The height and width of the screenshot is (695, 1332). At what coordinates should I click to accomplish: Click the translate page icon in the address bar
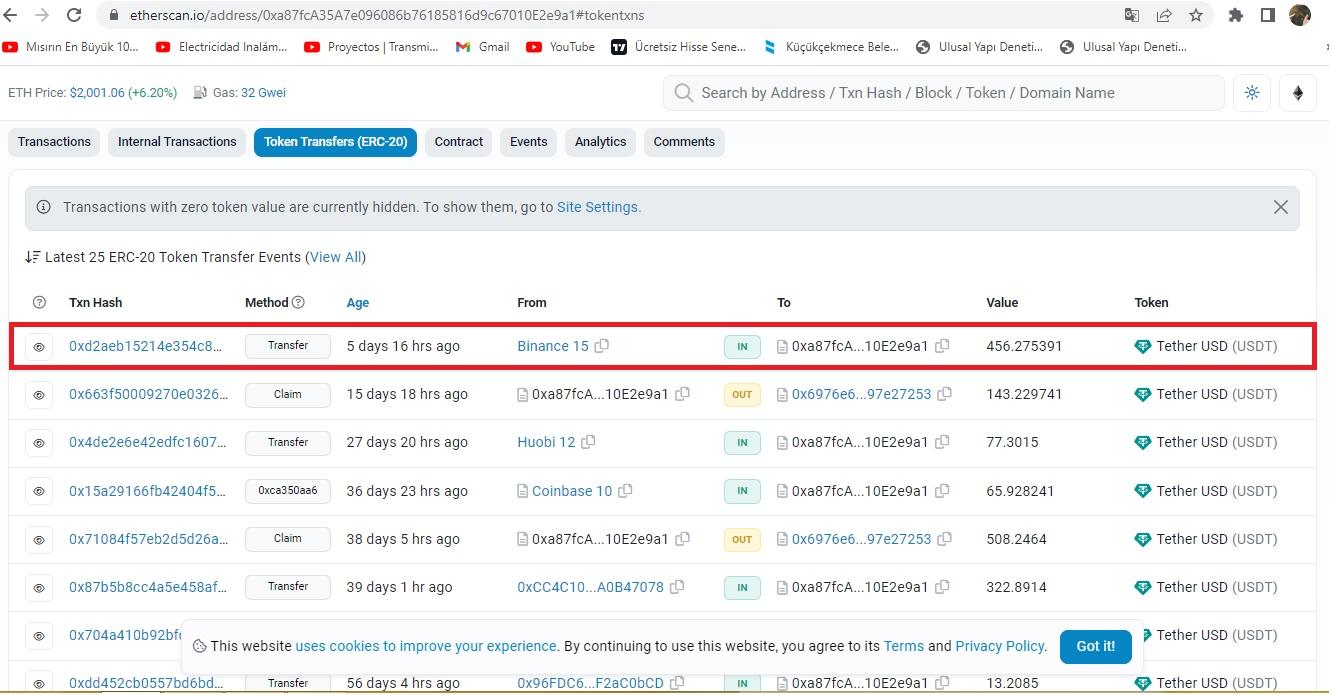(x=1132, y=15)
